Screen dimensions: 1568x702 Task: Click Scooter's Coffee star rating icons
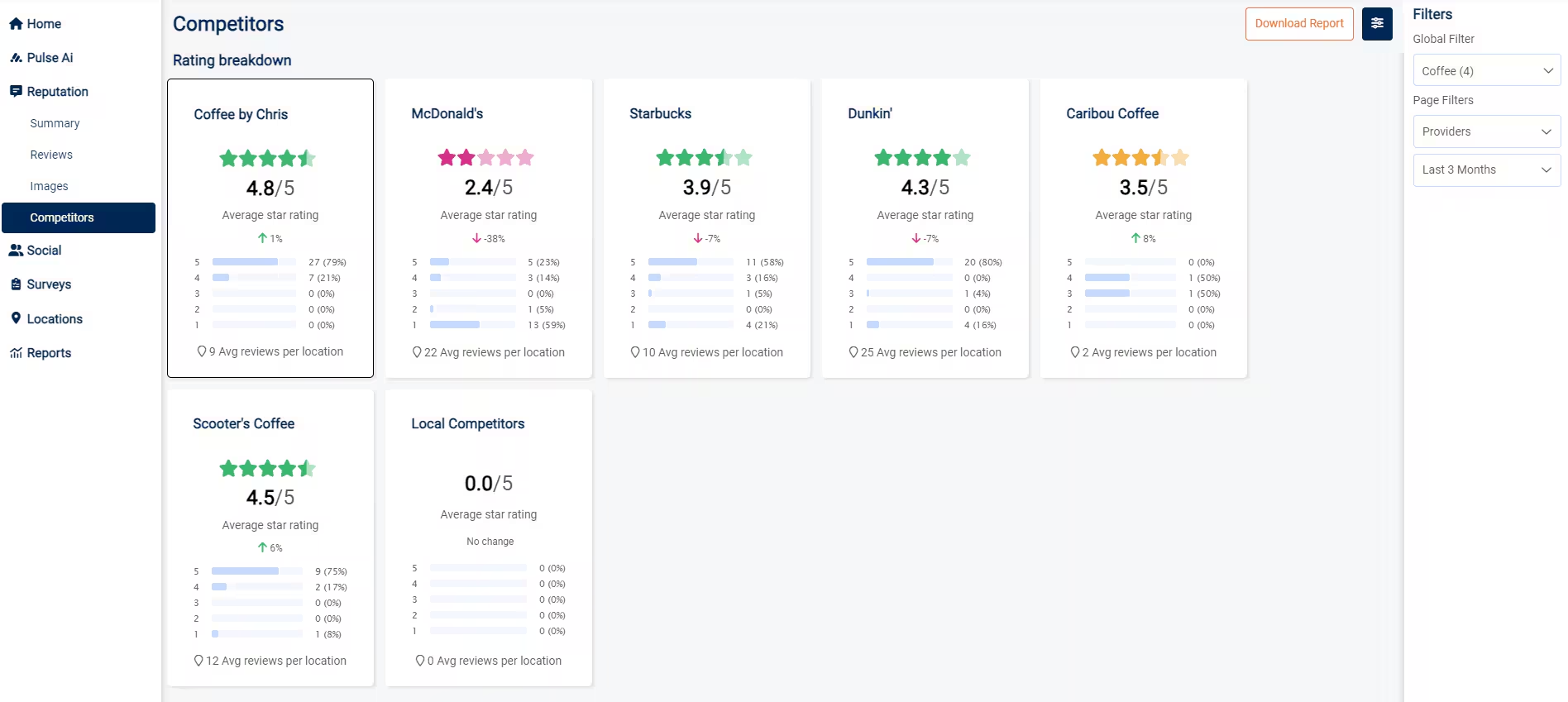pyautogui.click(x=268, y=469)
